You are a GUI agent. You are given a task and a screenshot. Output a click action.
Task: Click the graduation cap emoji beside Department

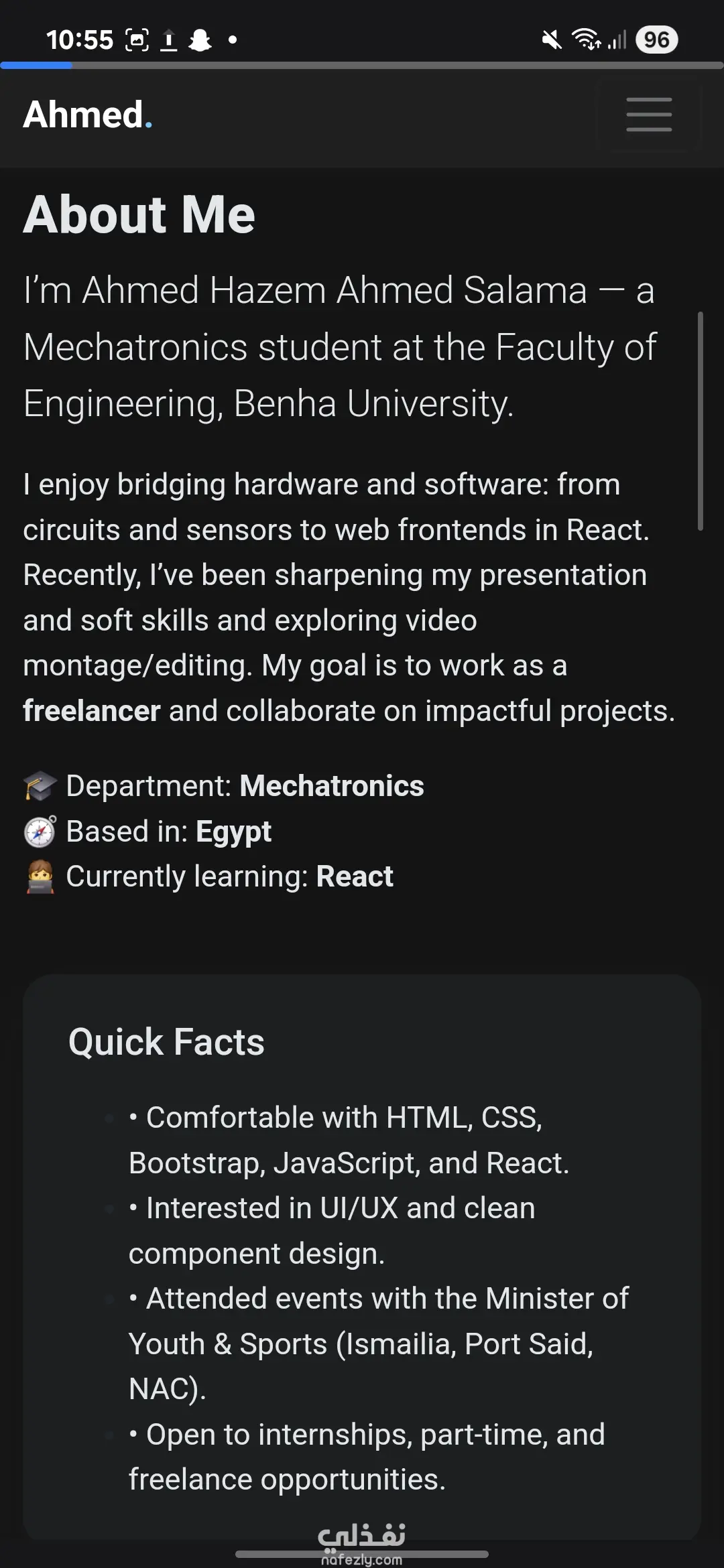point(40,786)
